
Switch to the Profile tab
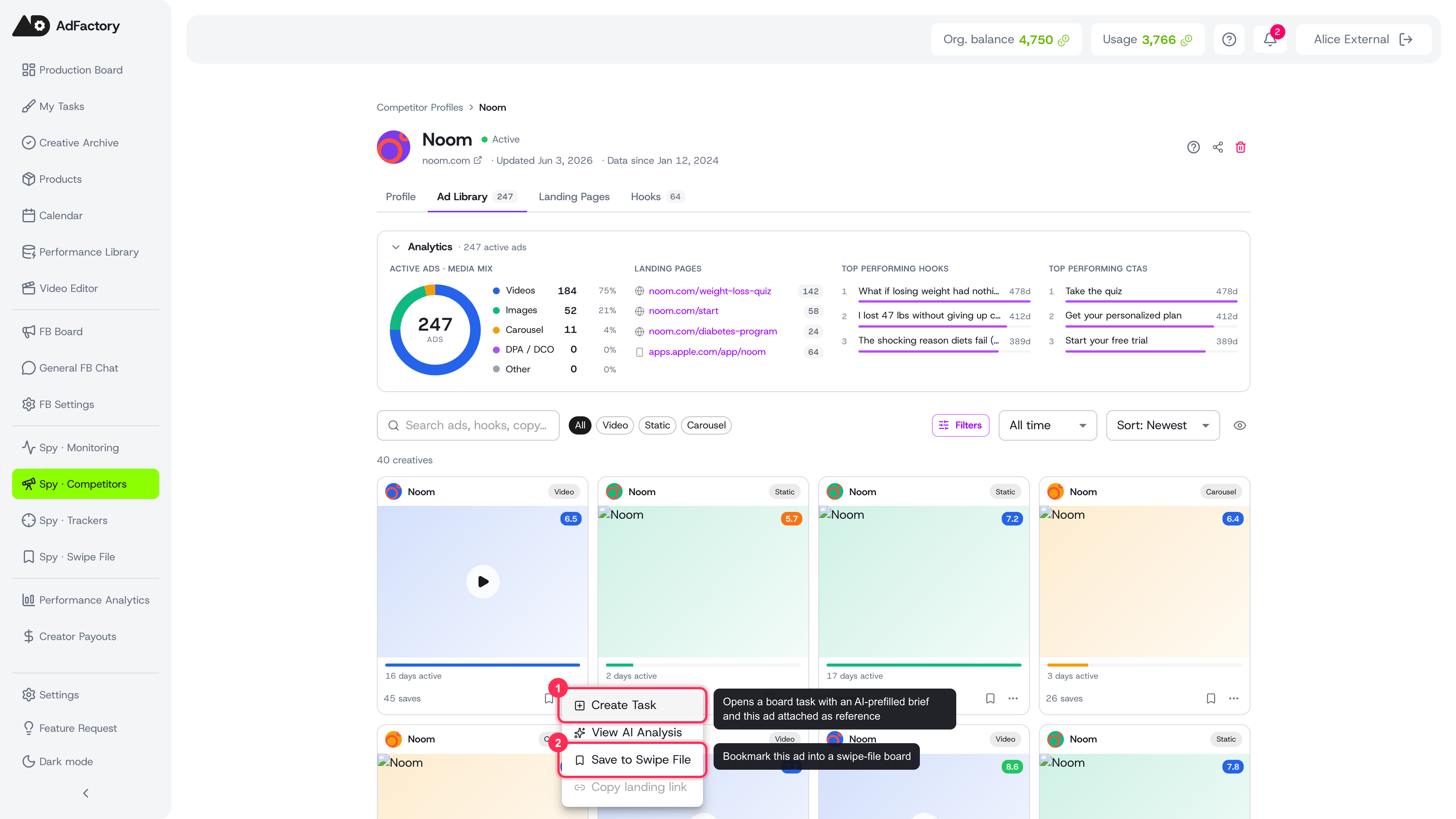click(x=401, y=197)
